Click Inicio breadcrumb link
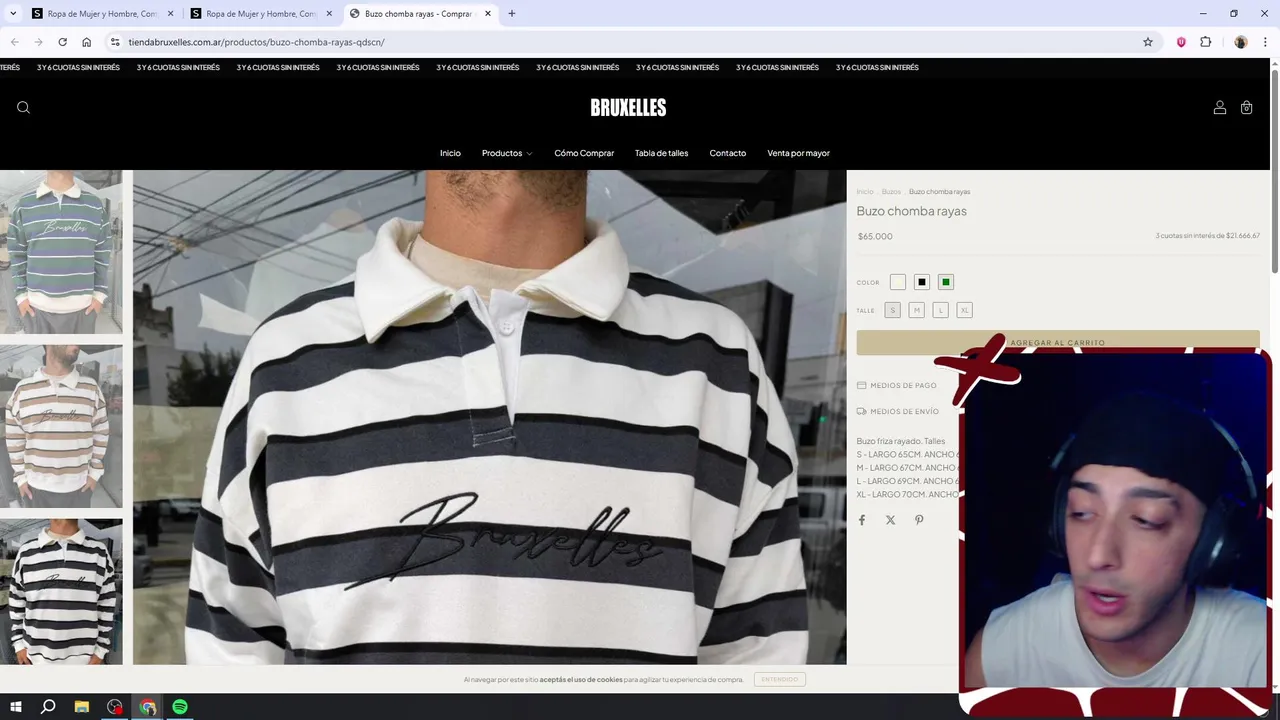The height and width of the screenshot is (720, 1280). pyautogui.click(x=865, y=191)
